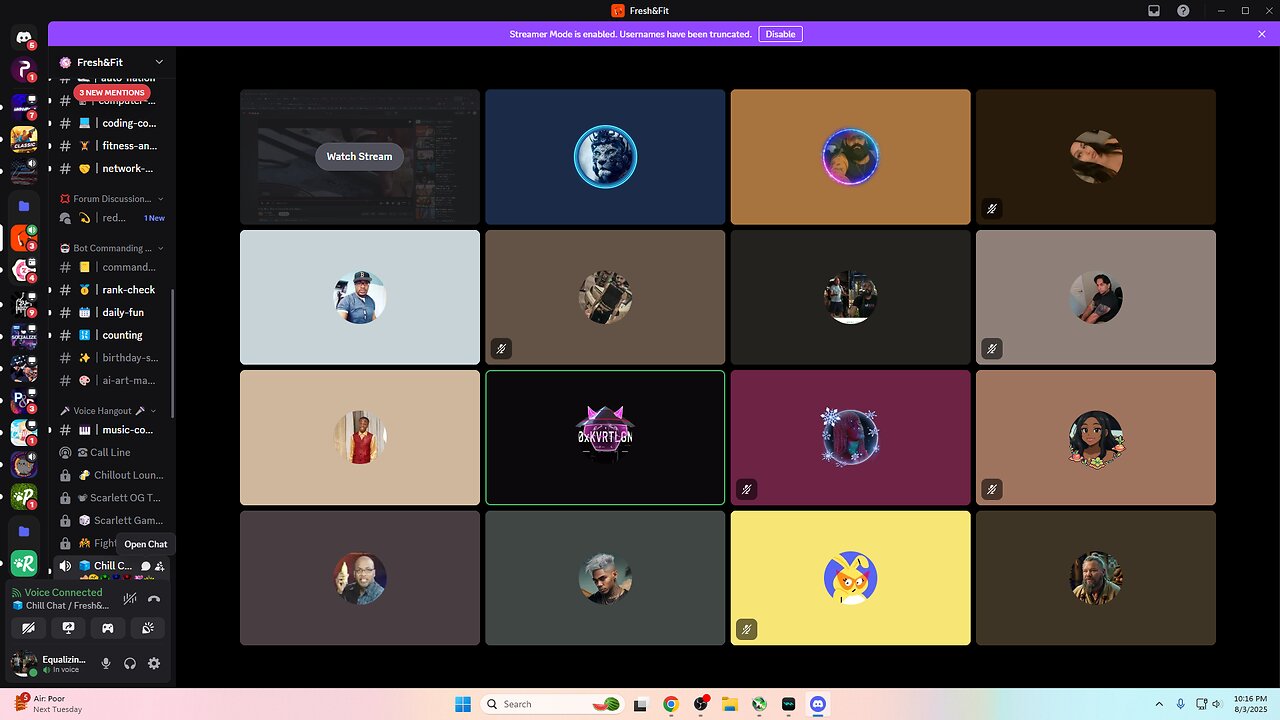Open the purple P server icon
Viewport: 1280px width, 720px height.
coord(24,71)
